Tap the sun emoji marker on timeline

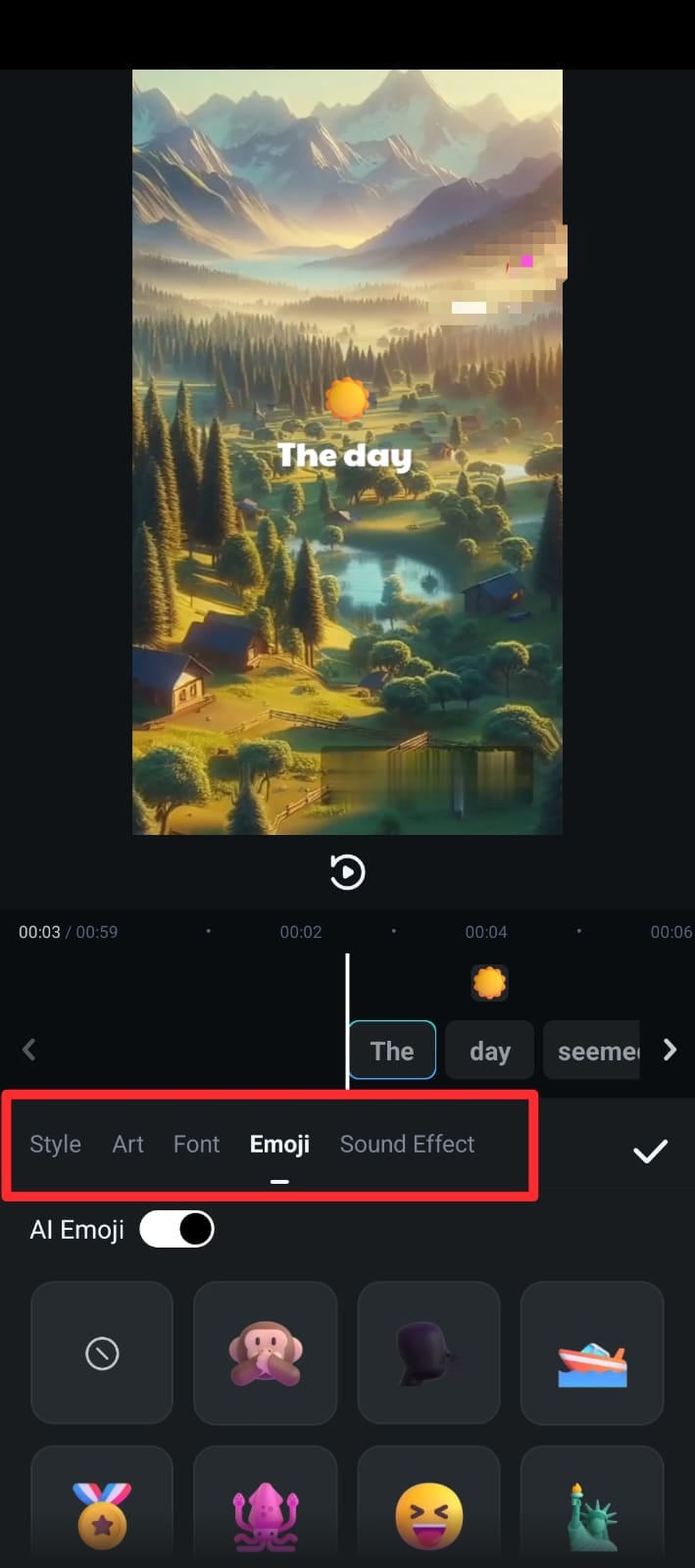[489, 982]
